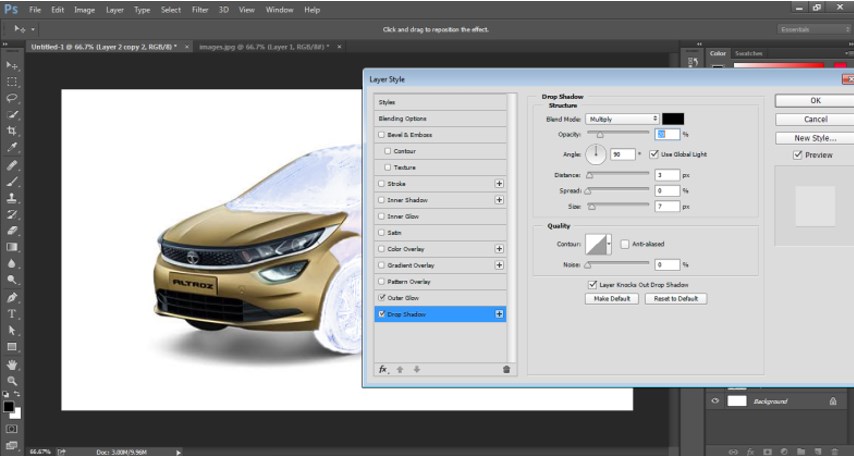
Task: Click the Make Default button
Action: [613, 299]
